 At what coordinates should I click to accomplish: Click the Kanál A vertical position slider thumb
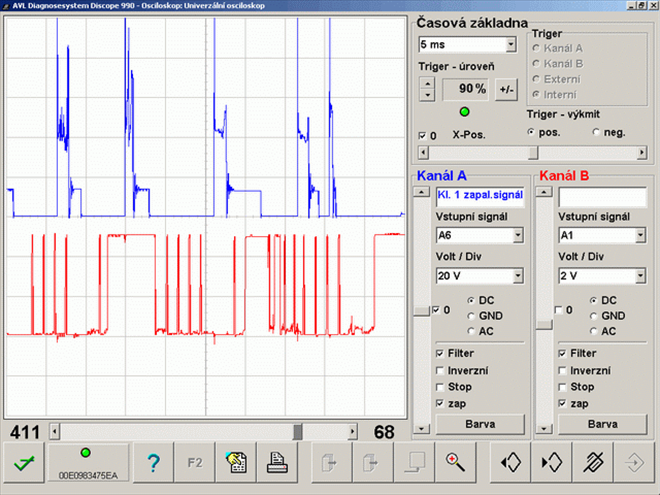pyautogui.click(x=421, y=311)
